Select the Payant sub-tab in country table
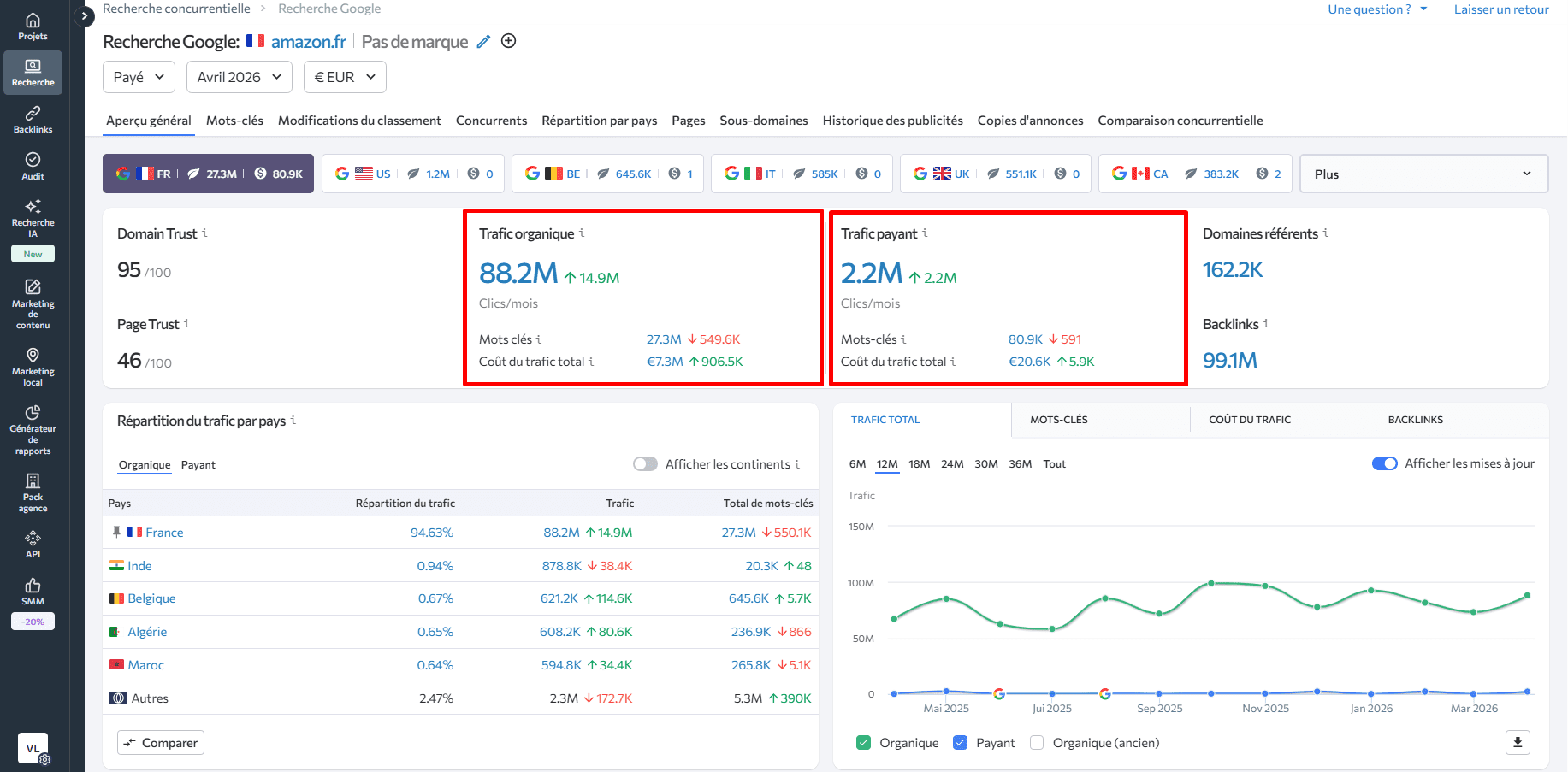This screenshot has width=1568, height=772. (198, 465)
